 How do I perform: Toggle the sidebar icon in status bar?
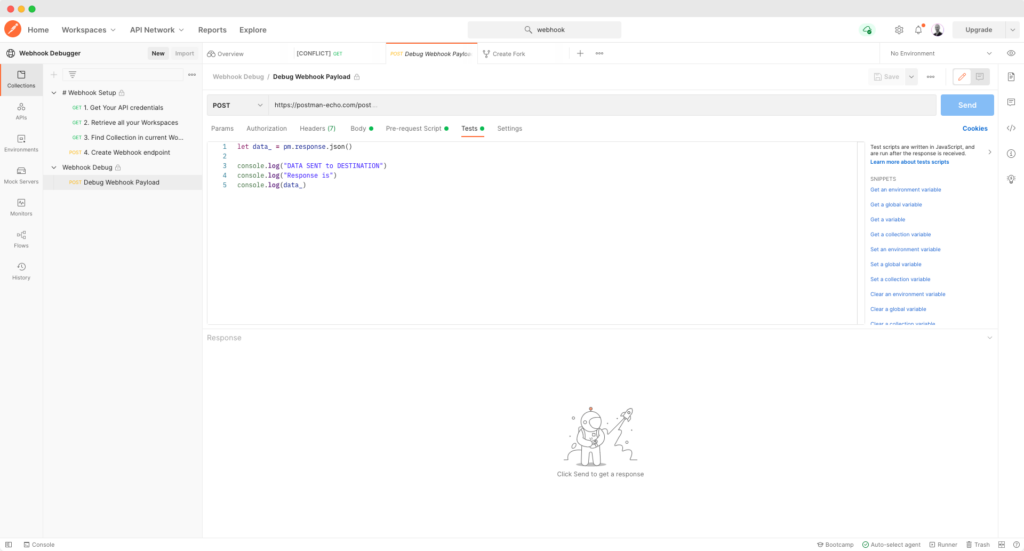pyautogui.click(x=8, y=544)
